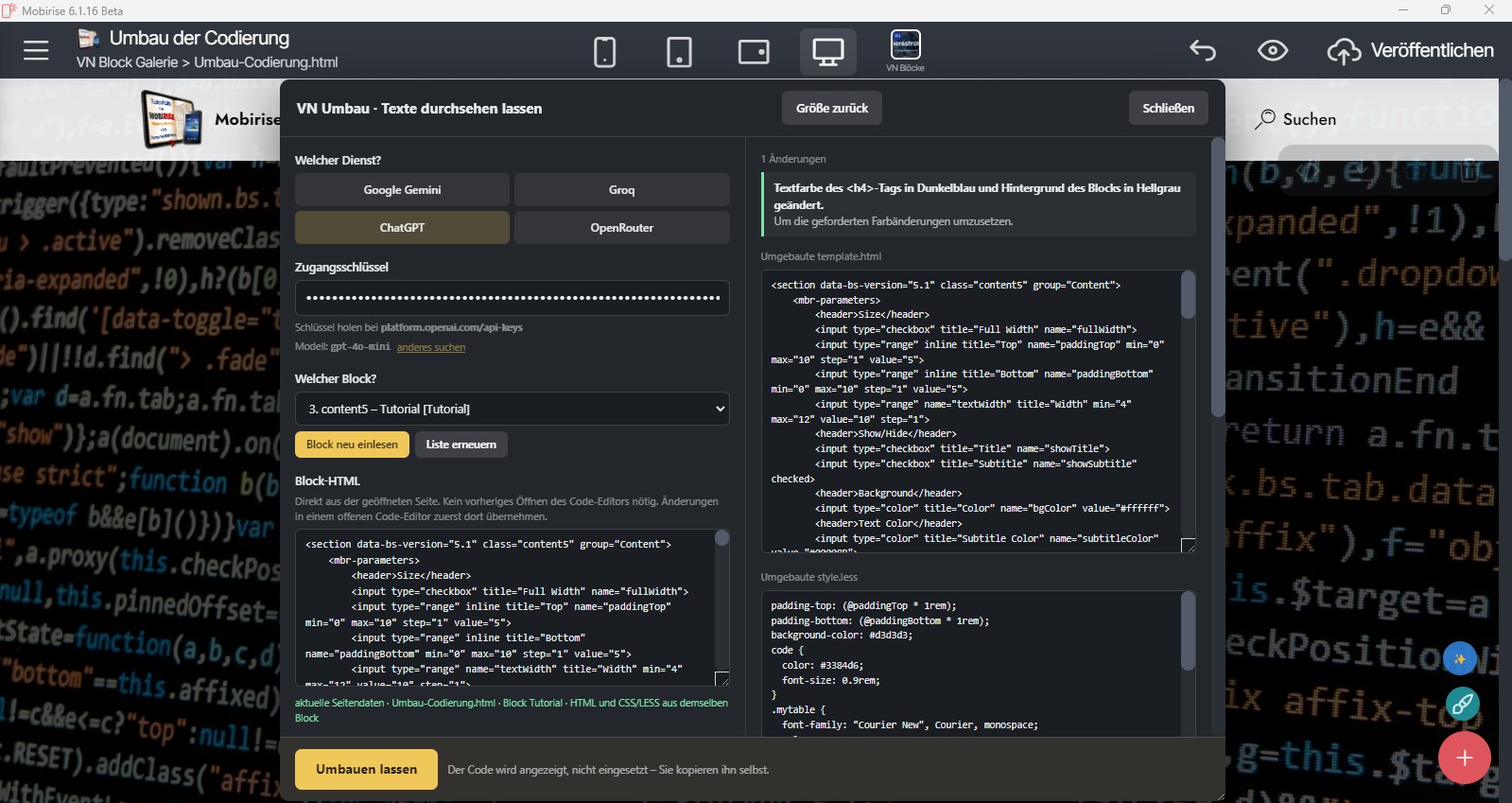Image resolution: width=1512 pixels, height=803 pixels.
Task: Close the dialog with Schließen
Action: click(1168, 108)
